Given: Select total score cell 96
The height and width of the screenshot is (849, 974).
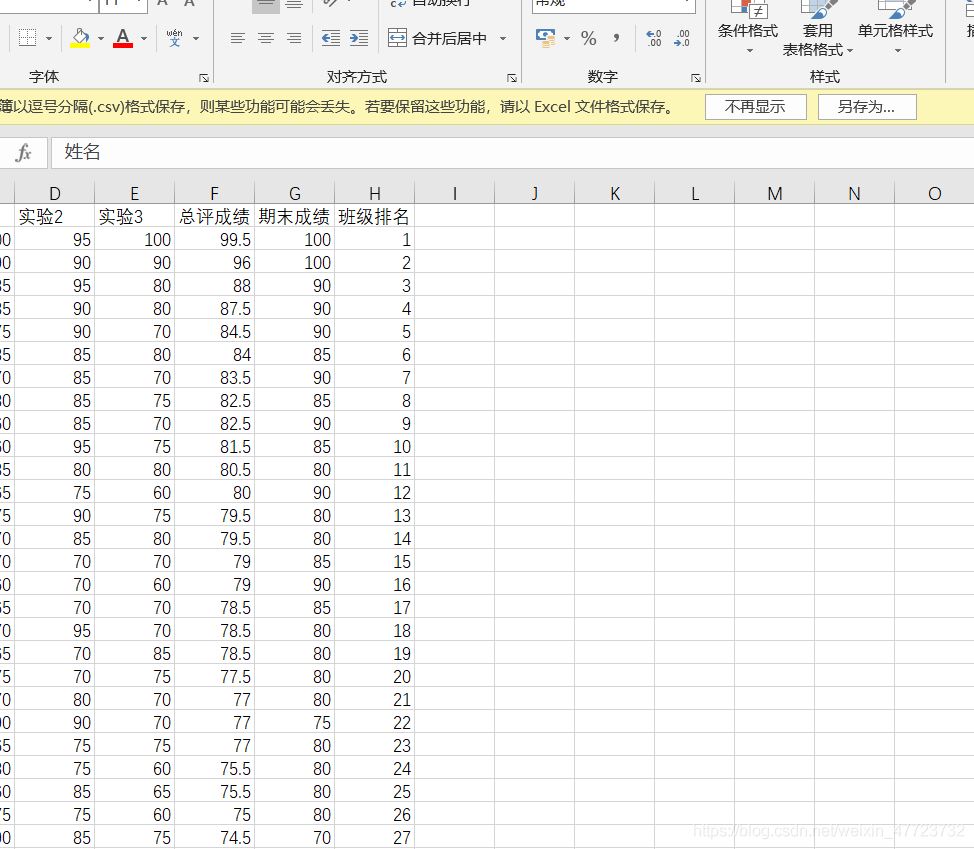Looking at the screenshot, I should 214,263.
